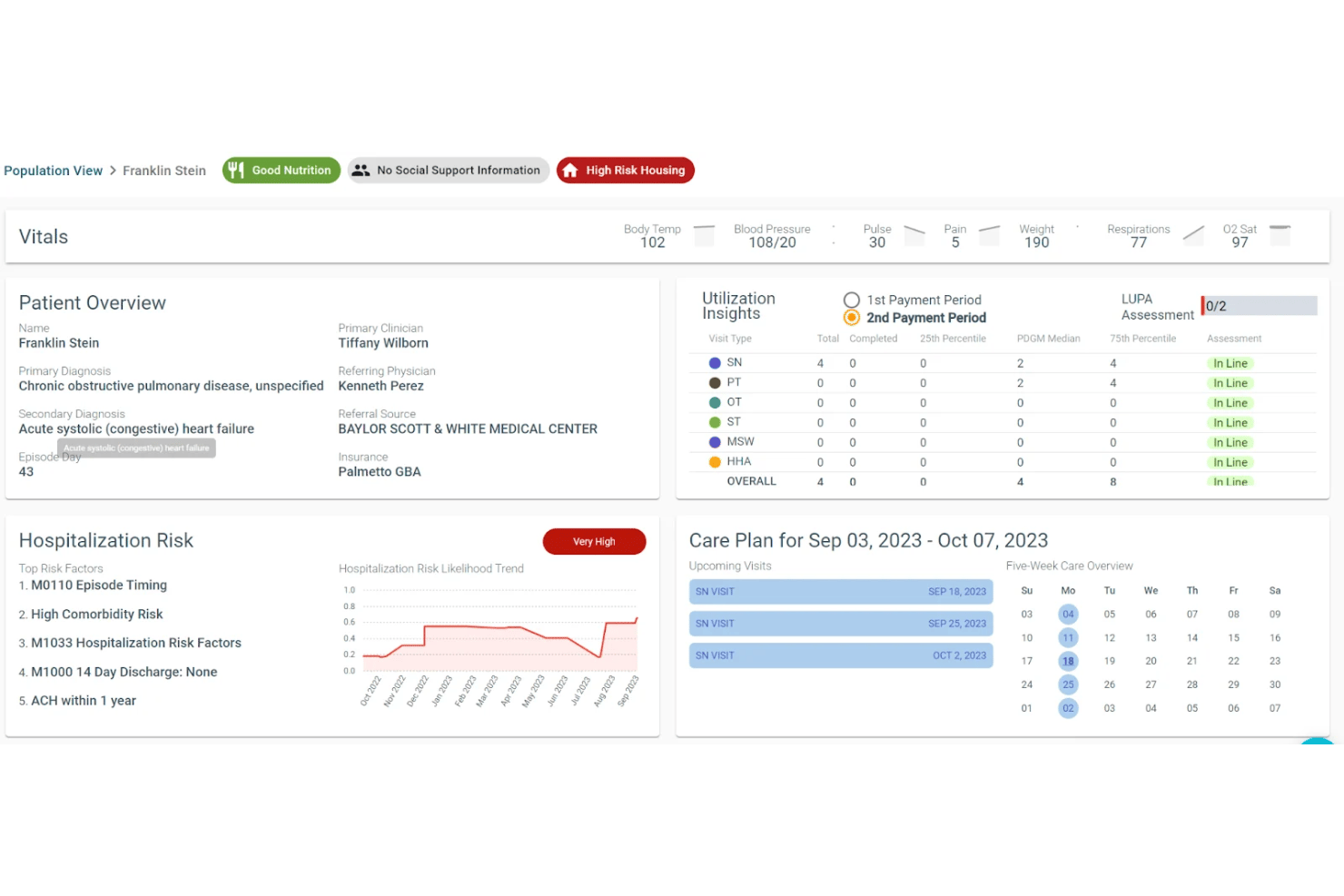This screenshot has height=896, width=1344.
Task: Click the LUPA Assessment progress bar
Action: [x=1259, y=306]
